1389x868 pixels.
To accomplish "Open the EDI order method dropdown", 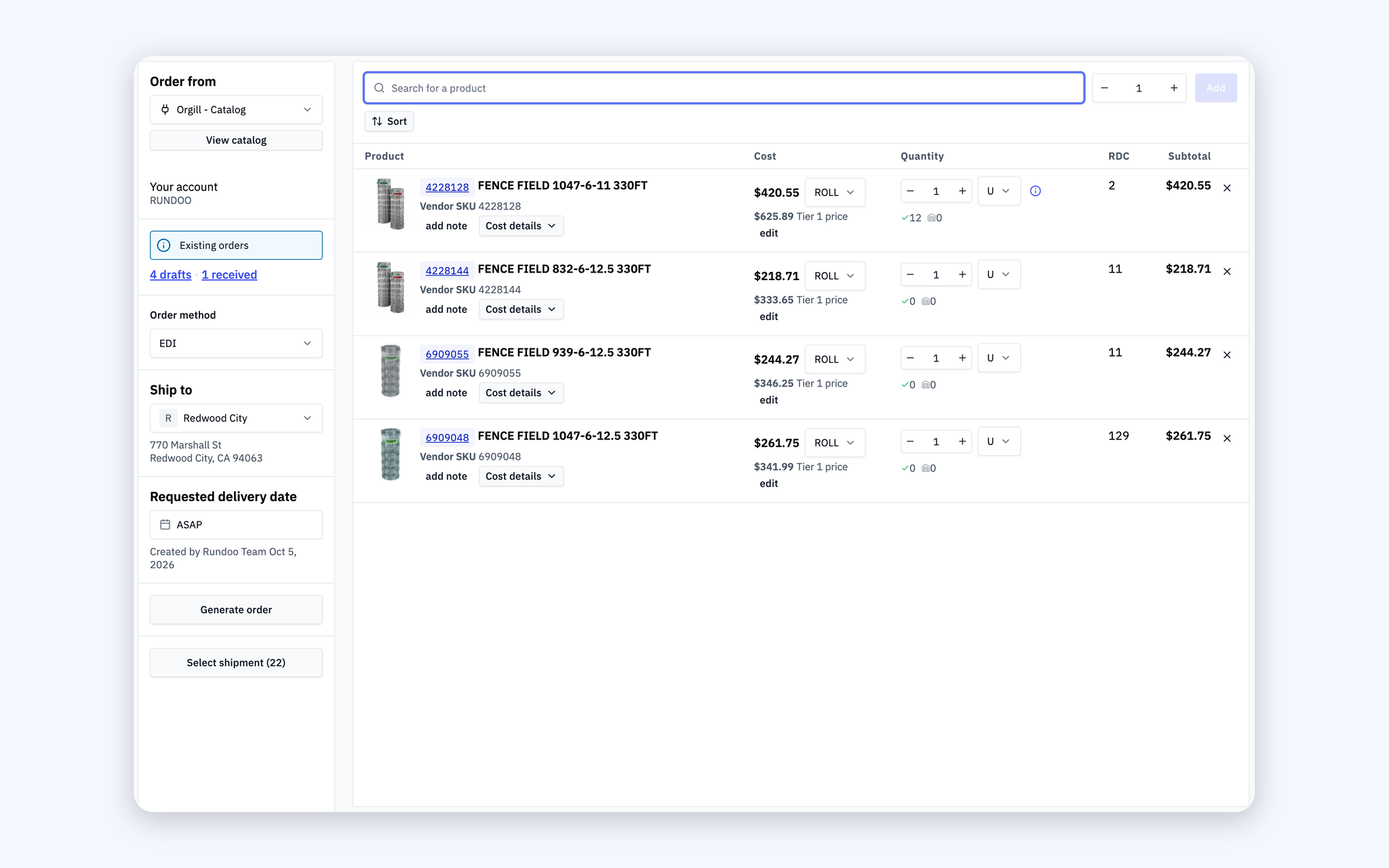I will tap(236, 343).
